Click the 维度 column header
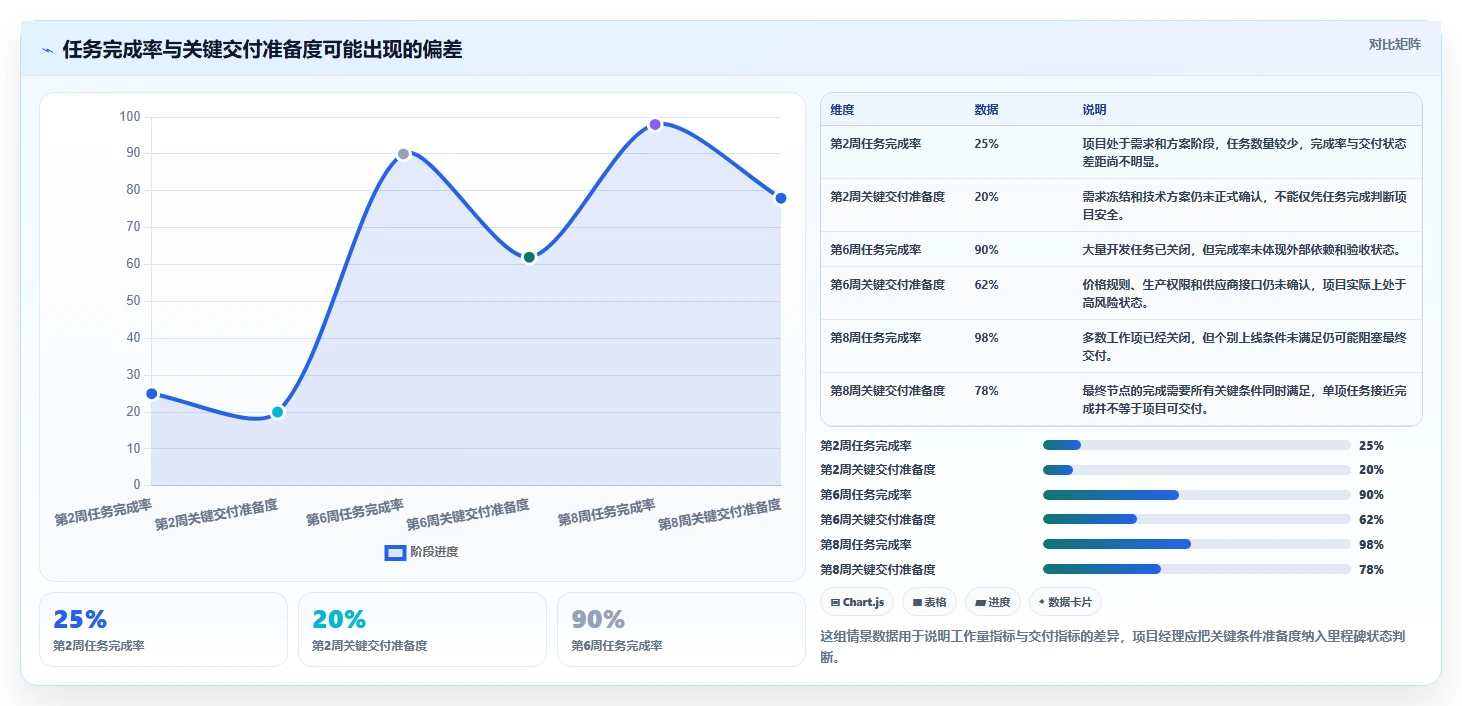The height and width of the screenshot is (706, 1462). coord(842,110)
